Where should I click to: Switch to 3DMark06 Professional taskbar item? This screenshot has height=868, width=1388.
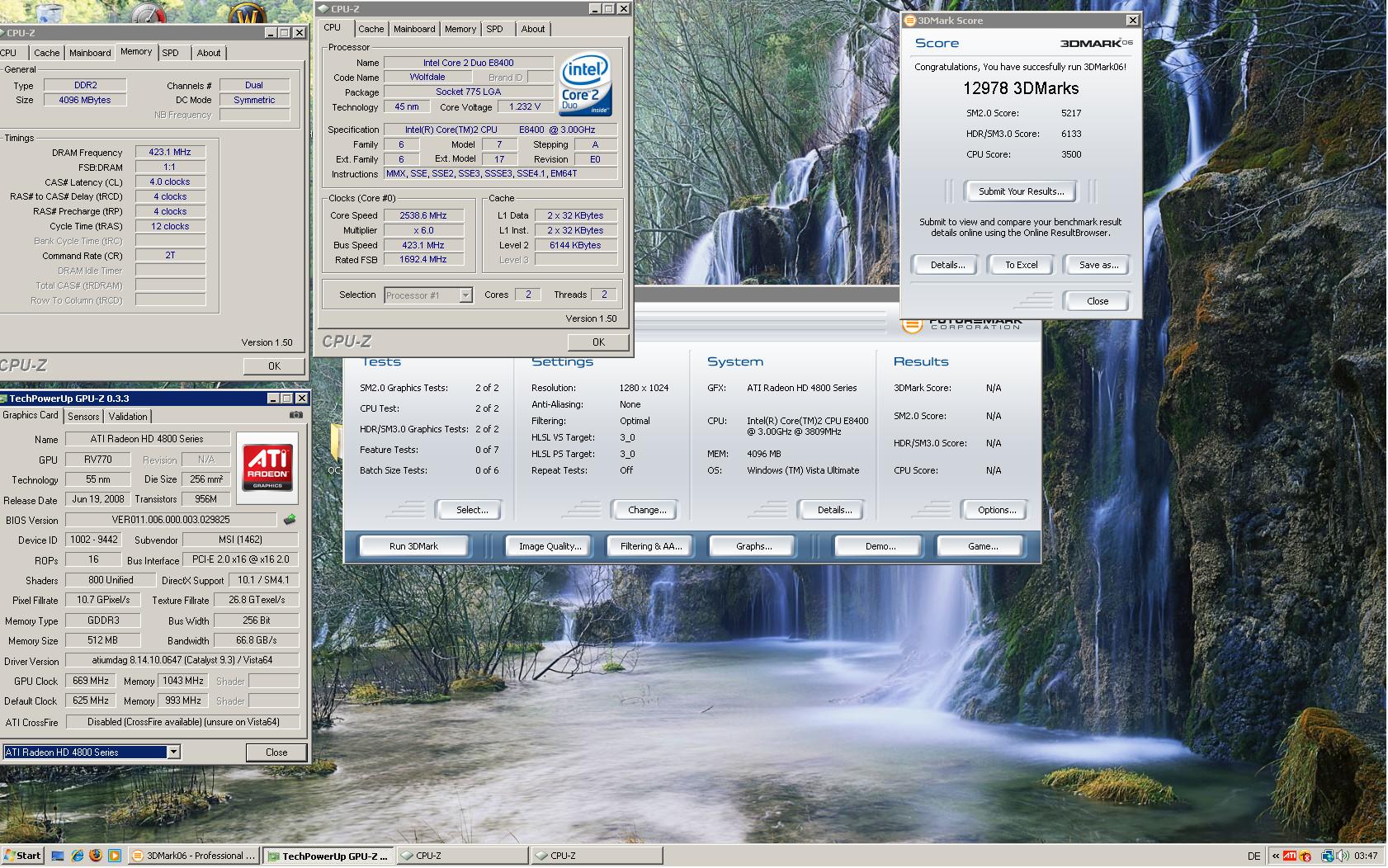pyautogui.click(x=194, y=856)
